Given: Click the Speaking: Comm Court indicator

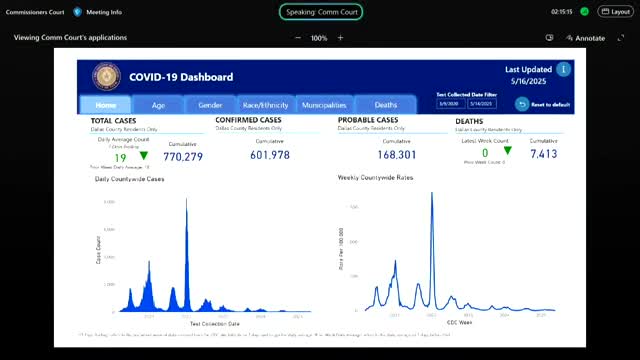Looking at the screenshot, I should (x=321, y=12).
